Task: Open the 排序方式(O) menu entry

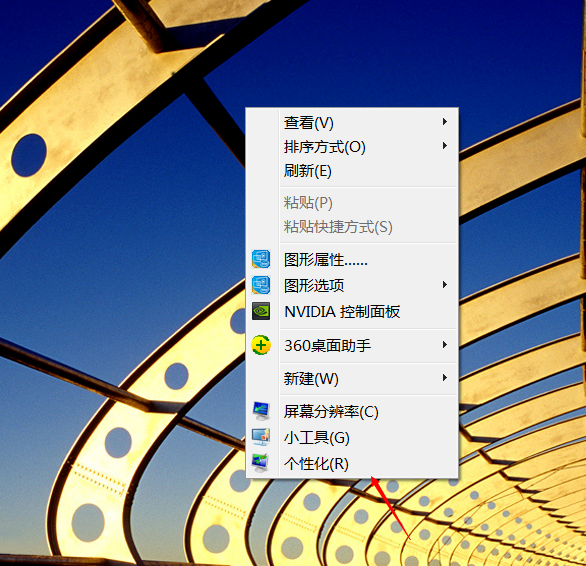Action: click(351, 147)
